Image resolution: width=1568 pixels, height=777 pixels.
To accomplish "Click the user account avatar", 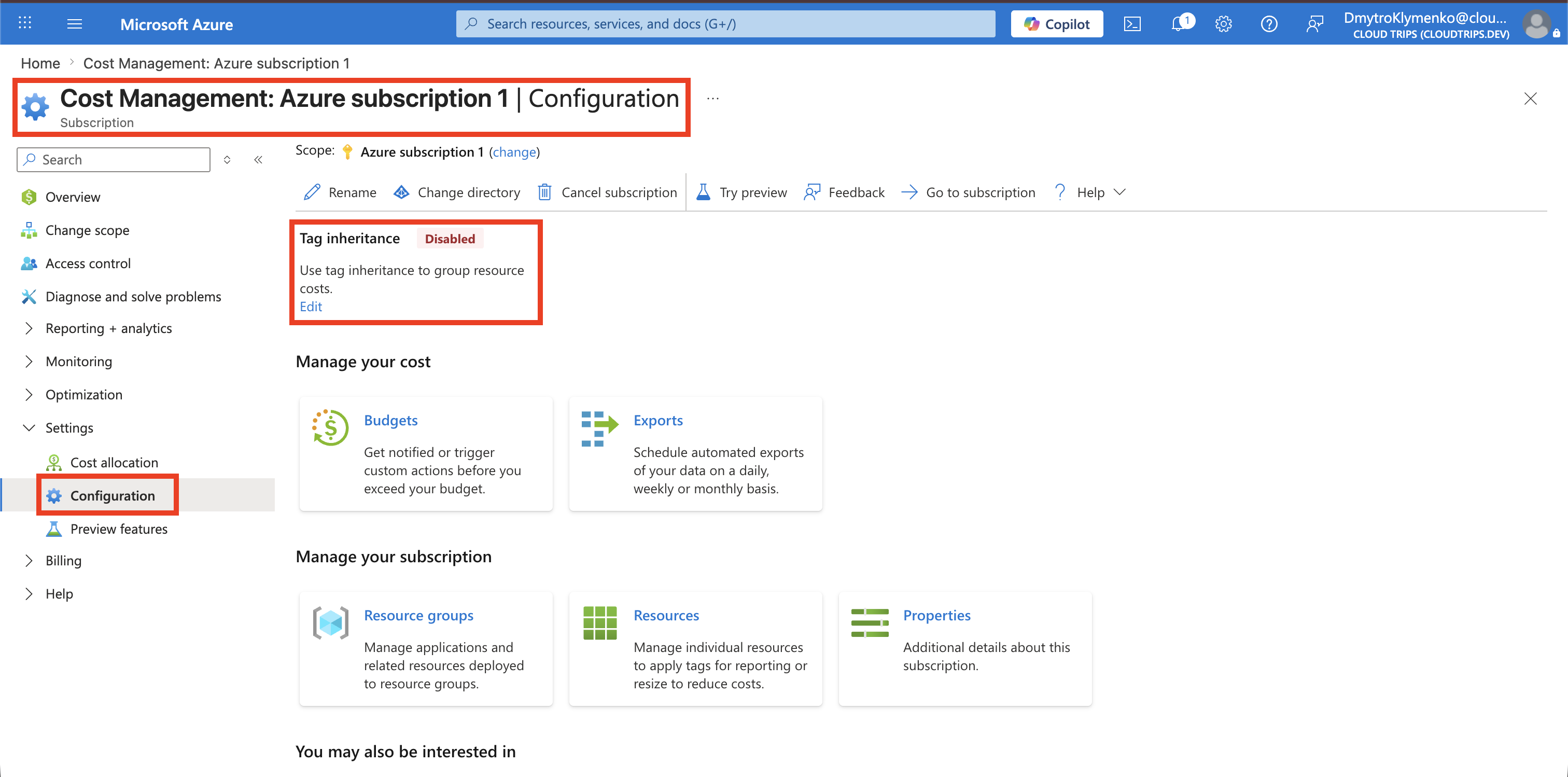I will click(1536, 25).
